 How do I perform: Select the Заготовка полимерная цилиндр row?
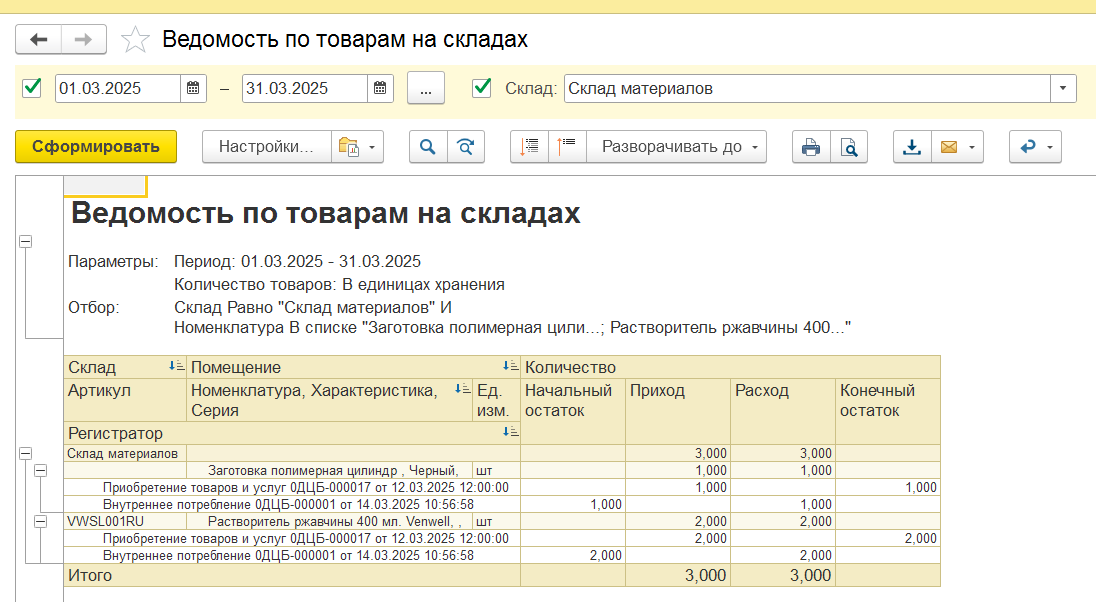(330, 471)
